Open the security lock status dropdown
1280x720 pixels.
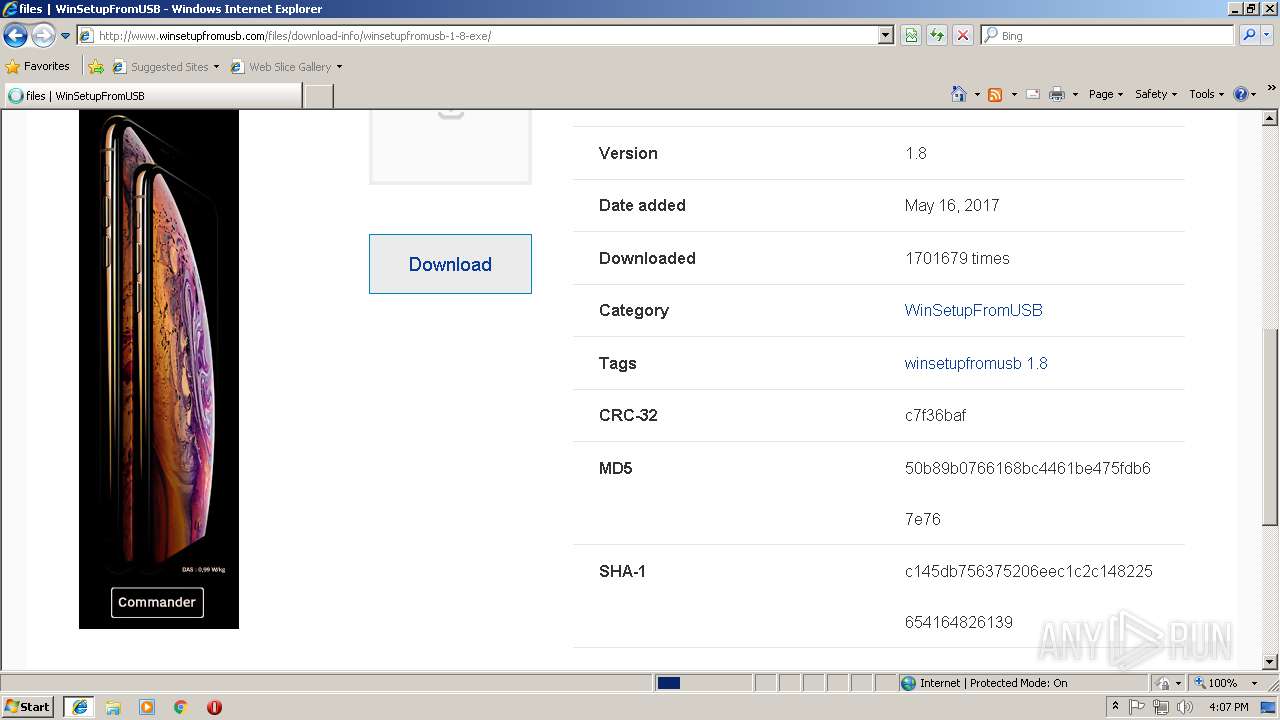1168,683
